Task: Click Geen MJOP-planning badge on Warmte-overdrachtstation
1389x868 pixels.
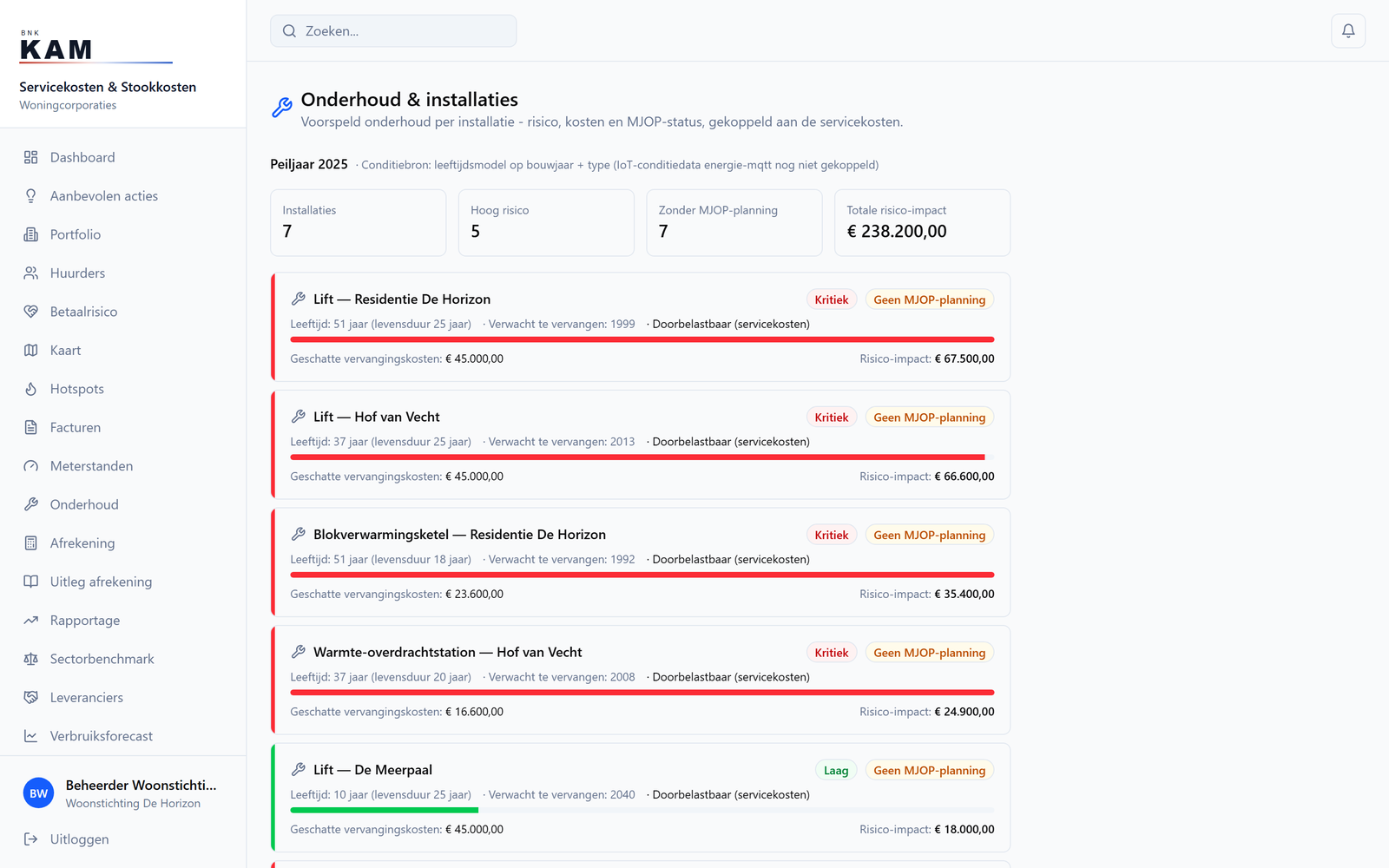Action: (930, 653)
